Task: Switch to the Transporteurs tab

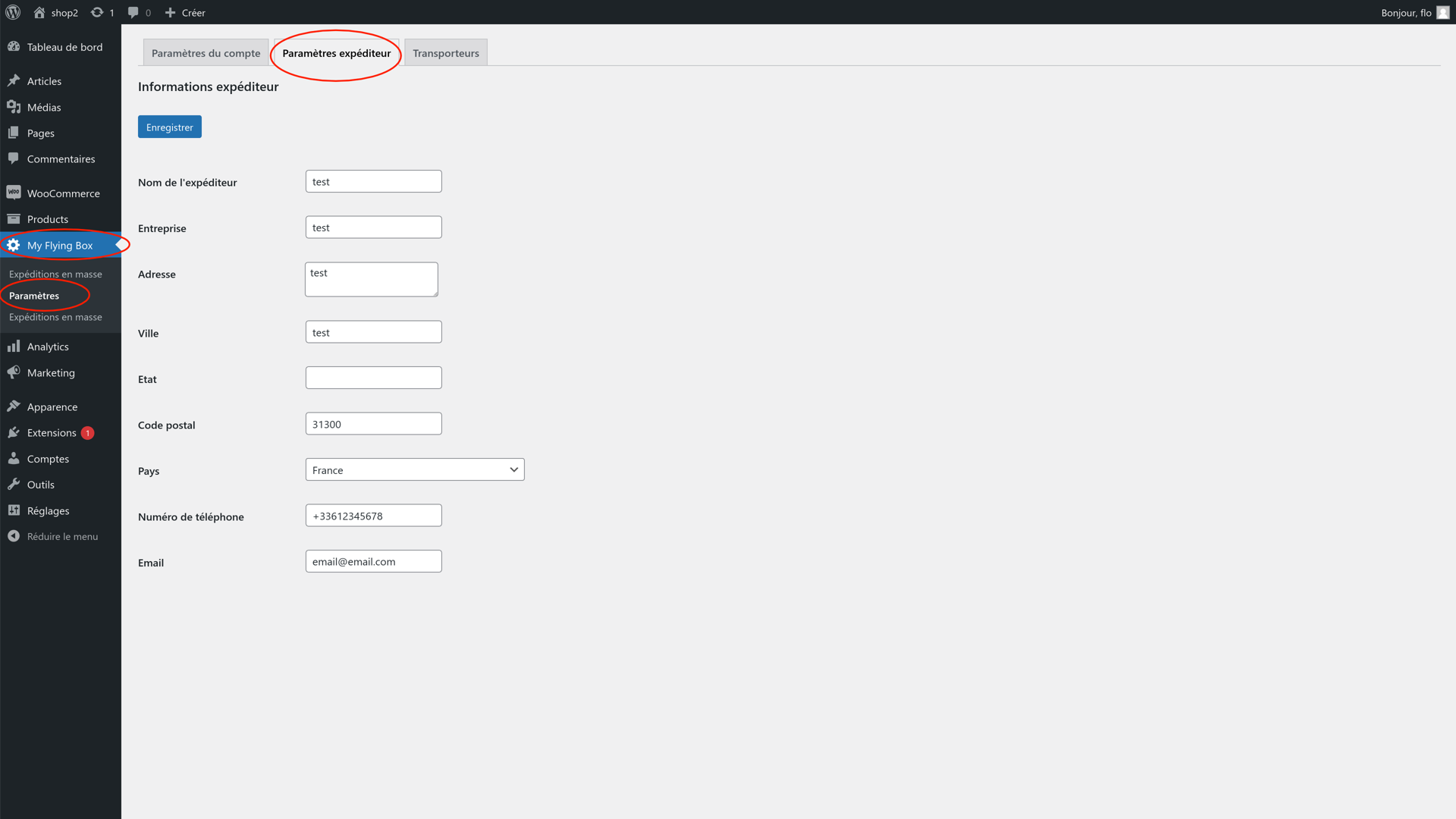Action: [x=446, y=53]
